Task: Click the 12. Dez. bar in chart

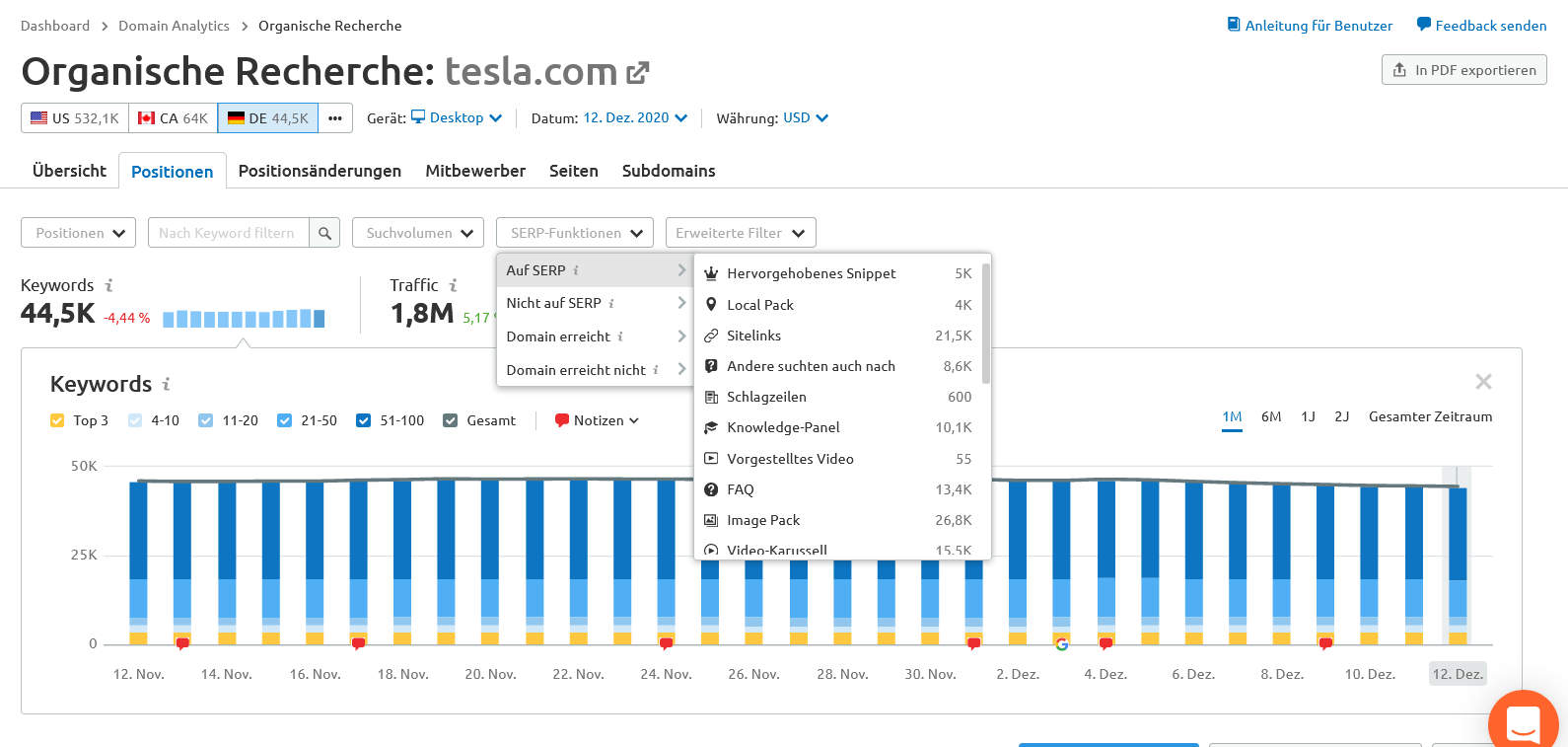Action: click(1458, 565)
